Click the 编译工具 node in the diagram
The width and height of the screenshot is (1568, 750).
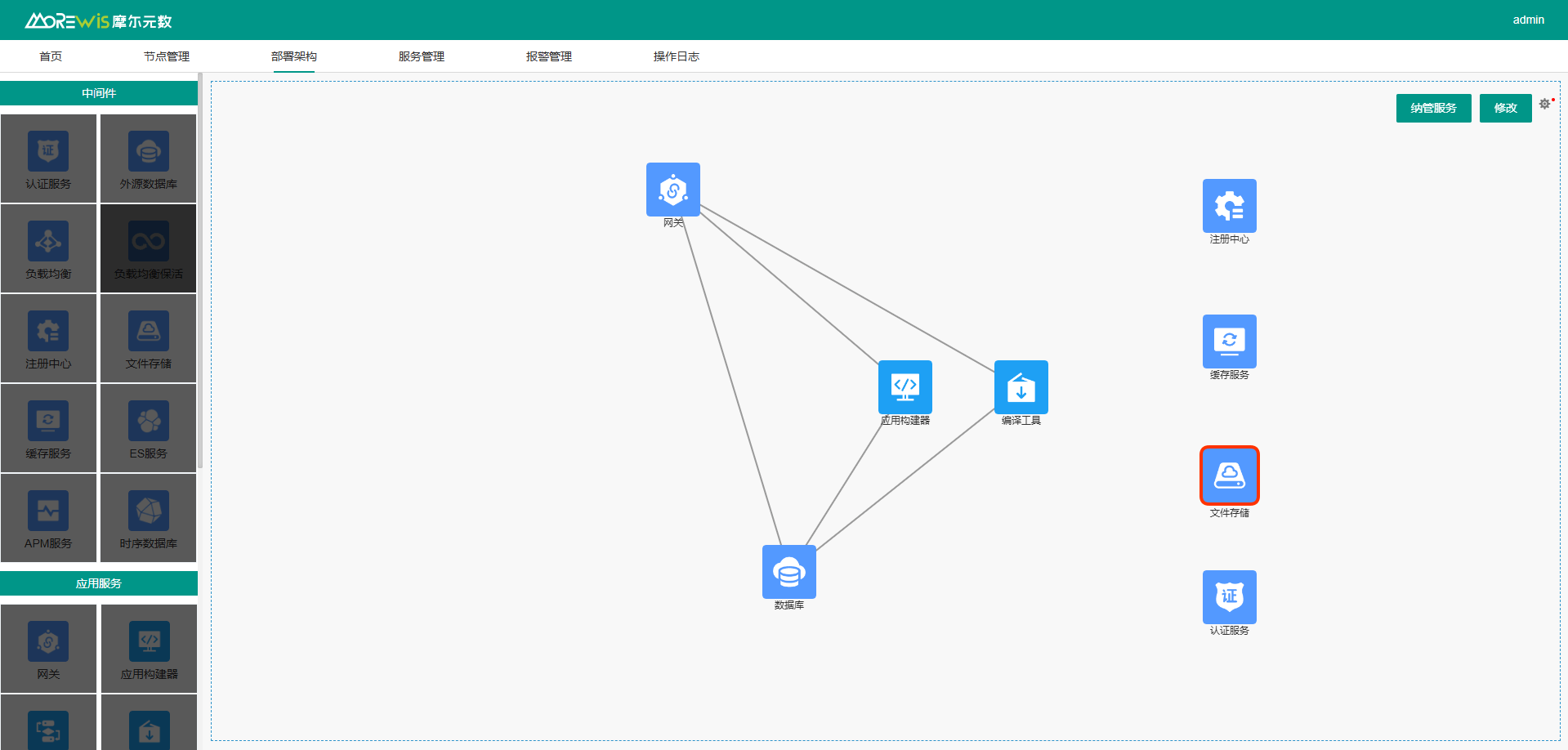point(1021,387)
